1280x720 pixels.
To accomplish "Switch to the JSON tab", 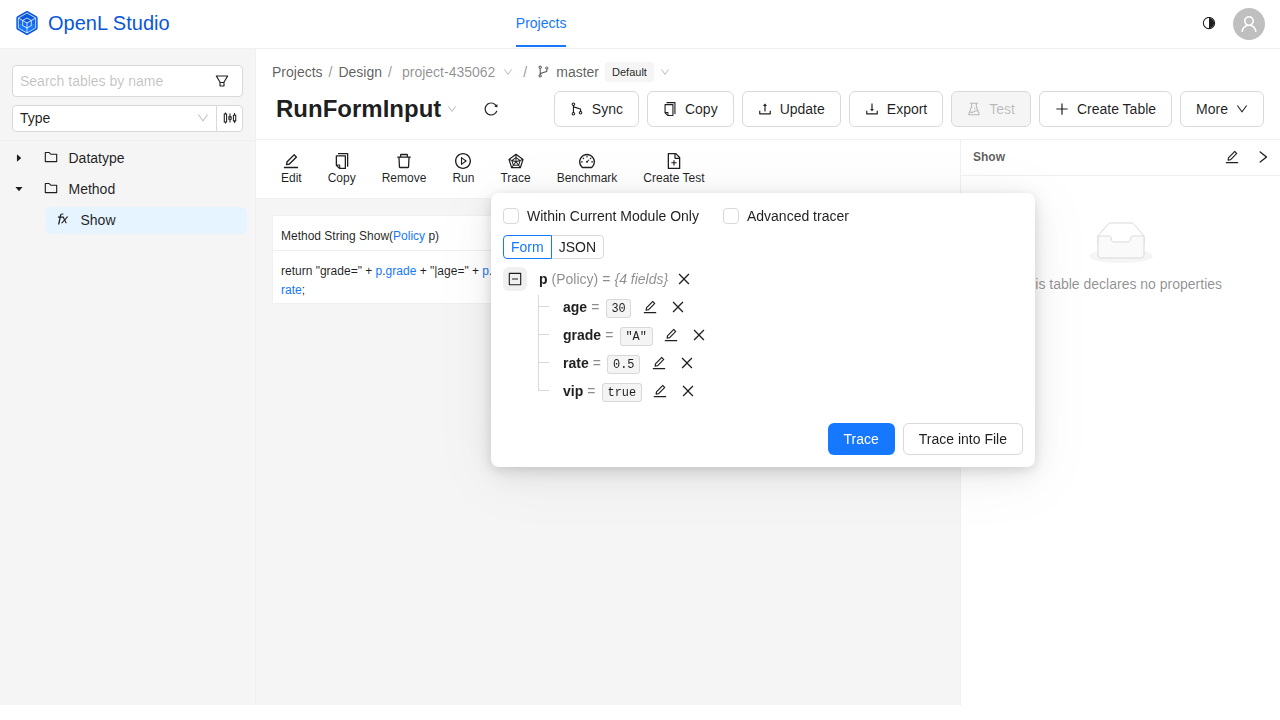I will pos(577,247).
